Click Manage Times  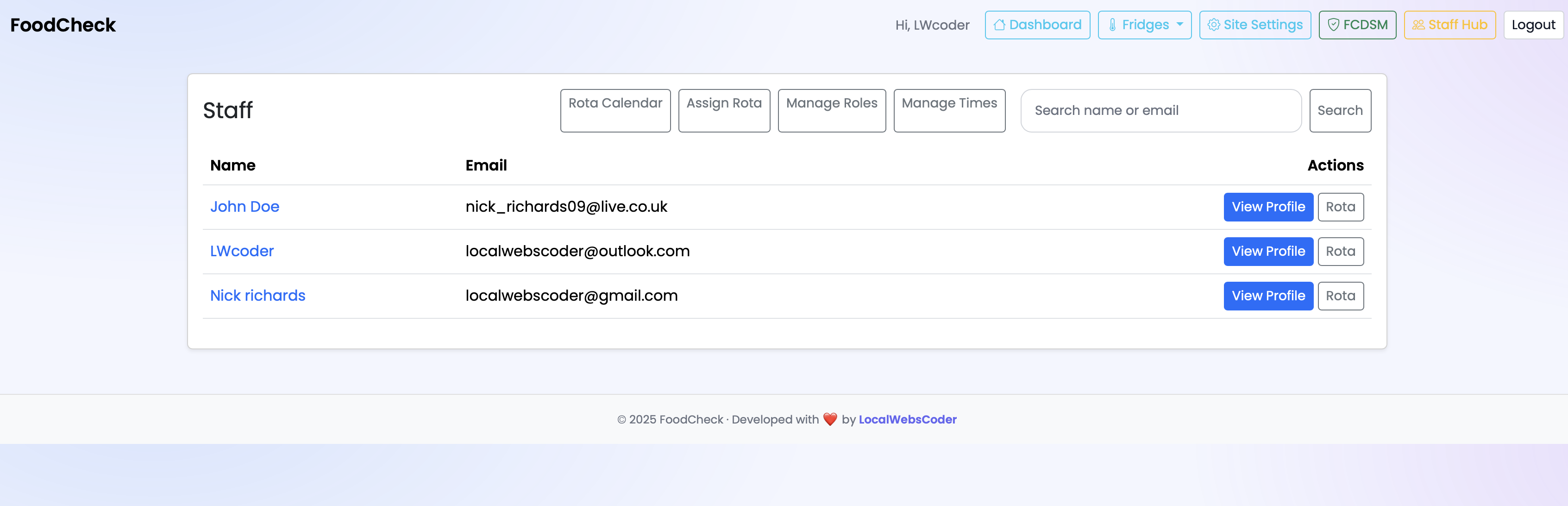949,110
